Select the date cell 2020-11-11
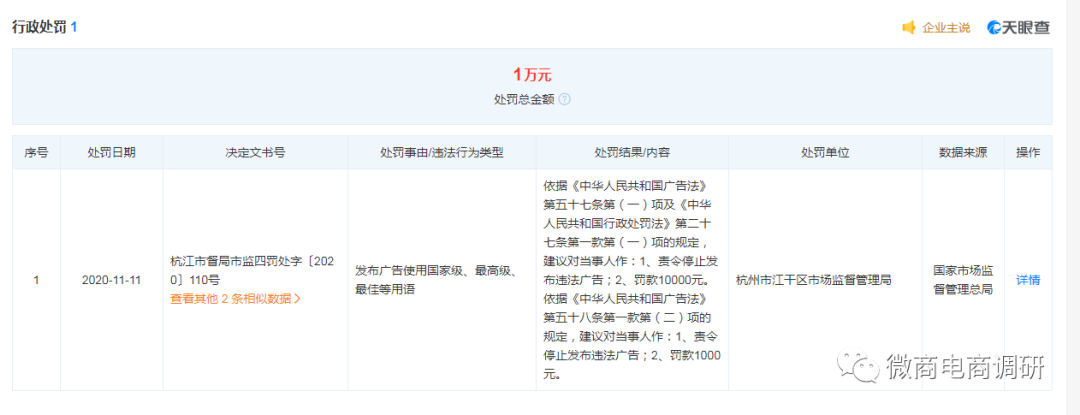Image resolution: width=1080 pixels, height=415 pixels. 111,280
